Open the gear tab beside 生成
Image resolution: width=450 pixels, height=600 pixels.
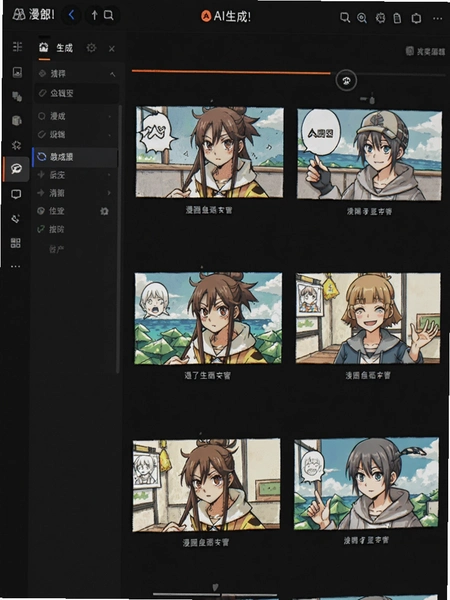[x=91, y=48]
